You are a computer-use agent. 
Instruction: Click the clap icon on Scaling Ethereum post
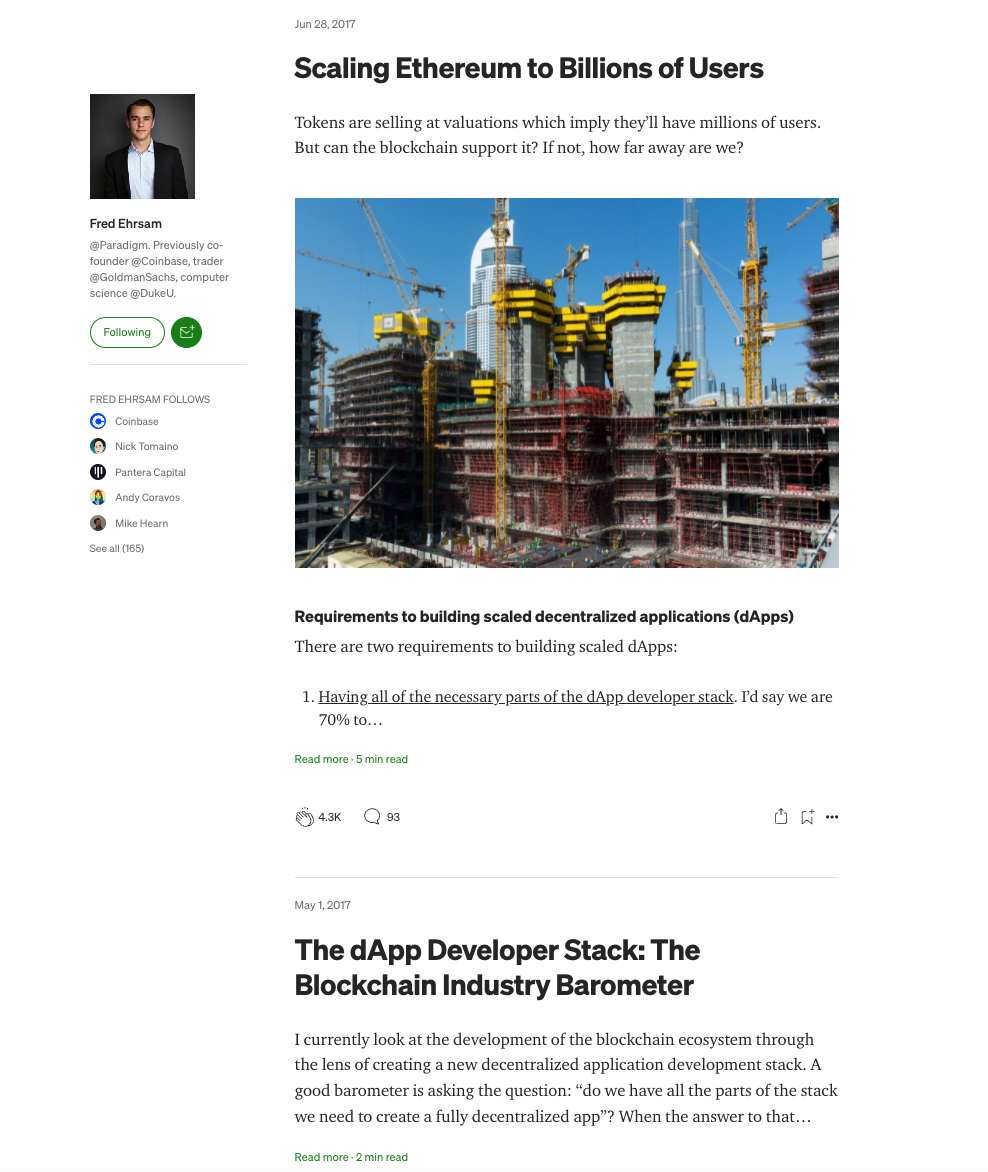pos(304,817)
